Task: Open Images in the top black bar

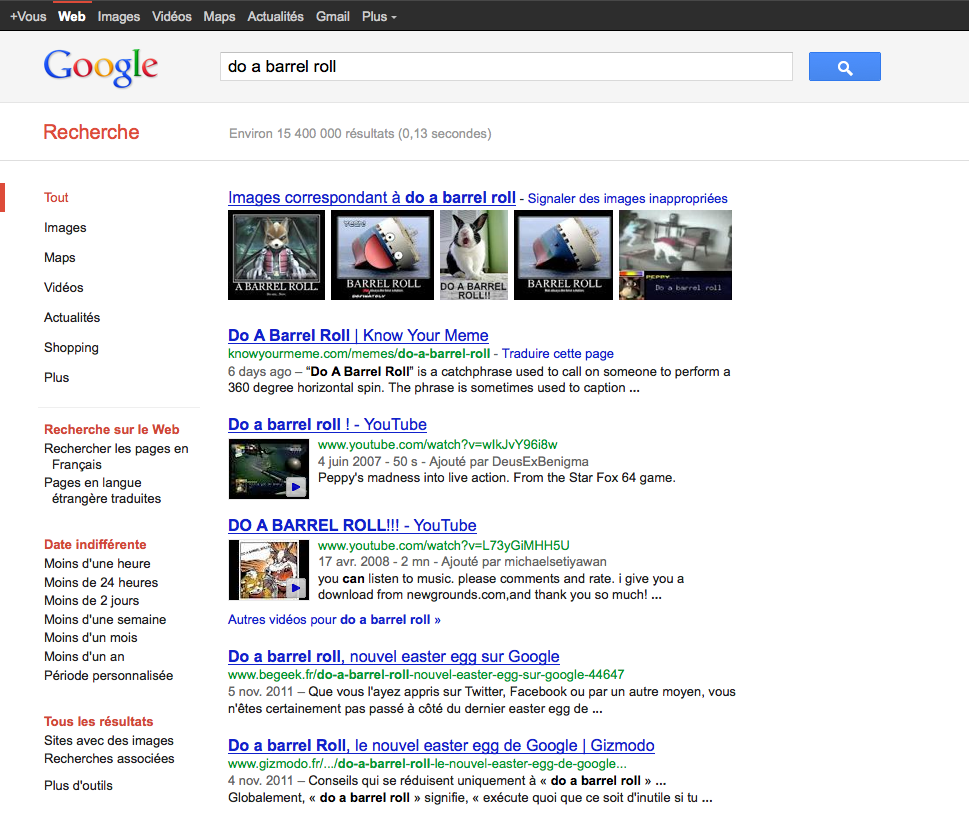Action: click(119, 17)
